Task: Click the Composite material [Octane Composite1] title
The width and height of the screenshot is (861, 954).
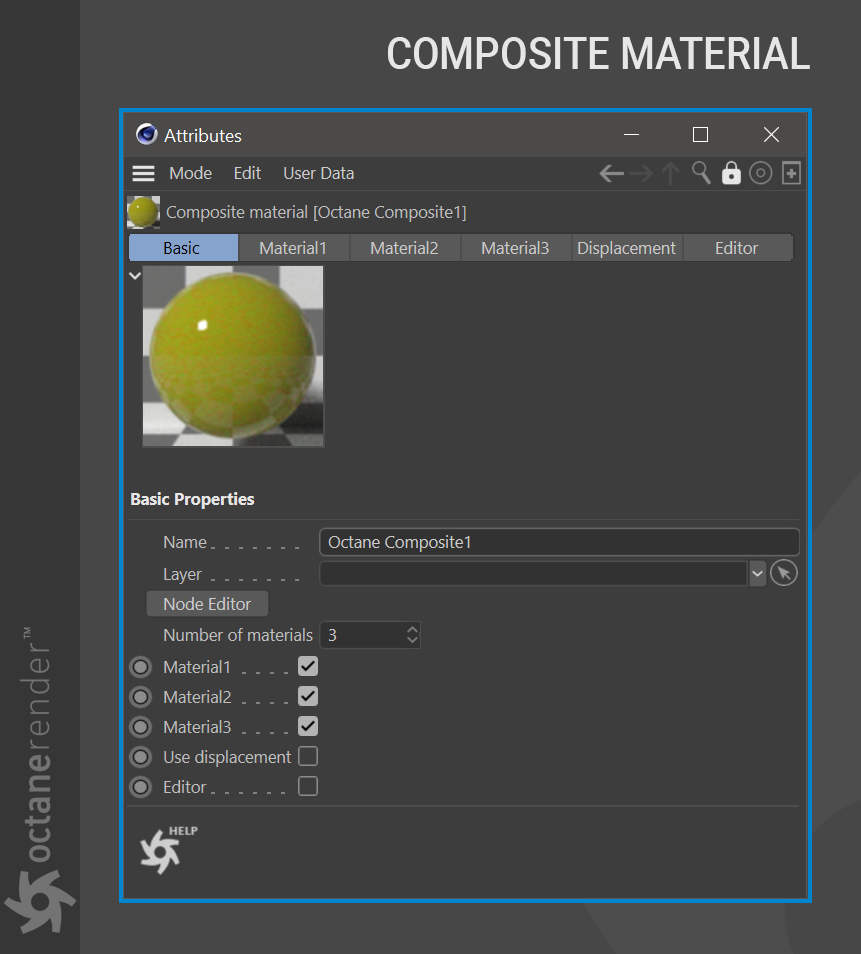Action: [x=316, y=212]
